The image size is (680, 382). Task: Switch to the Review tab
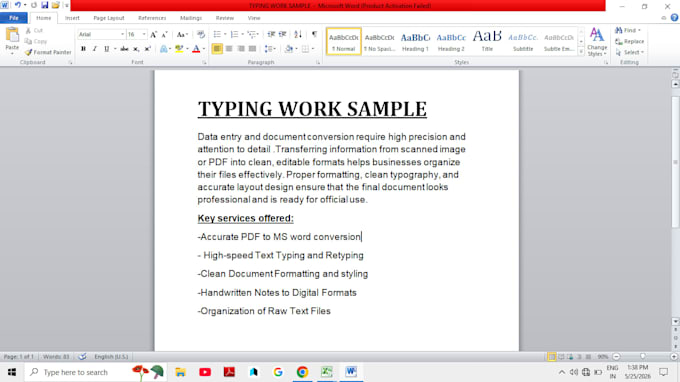tap(225, 18)
